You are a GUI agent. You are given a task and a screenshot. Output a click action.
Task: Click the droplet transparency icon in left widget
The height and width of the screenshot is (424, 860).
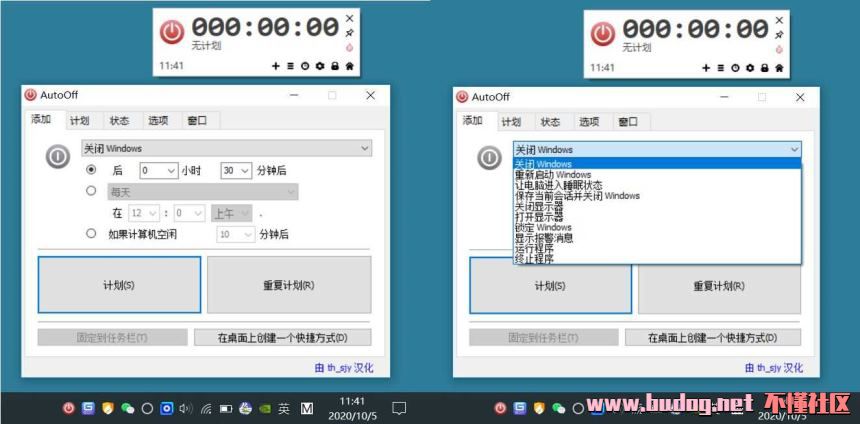(x=349, y=48)
